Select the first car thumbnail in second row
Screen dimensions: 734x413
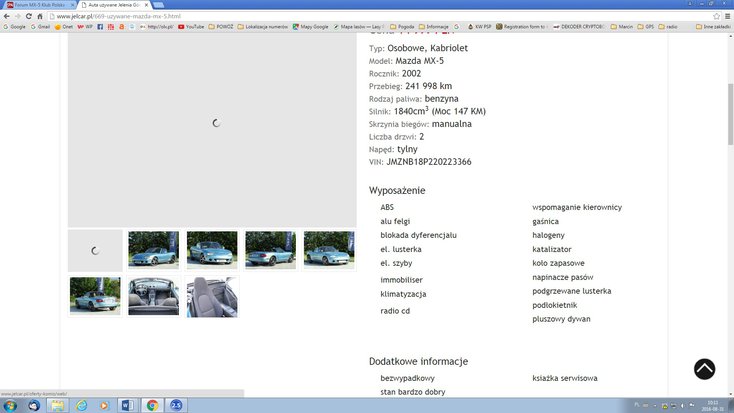[x=95, y=296]
